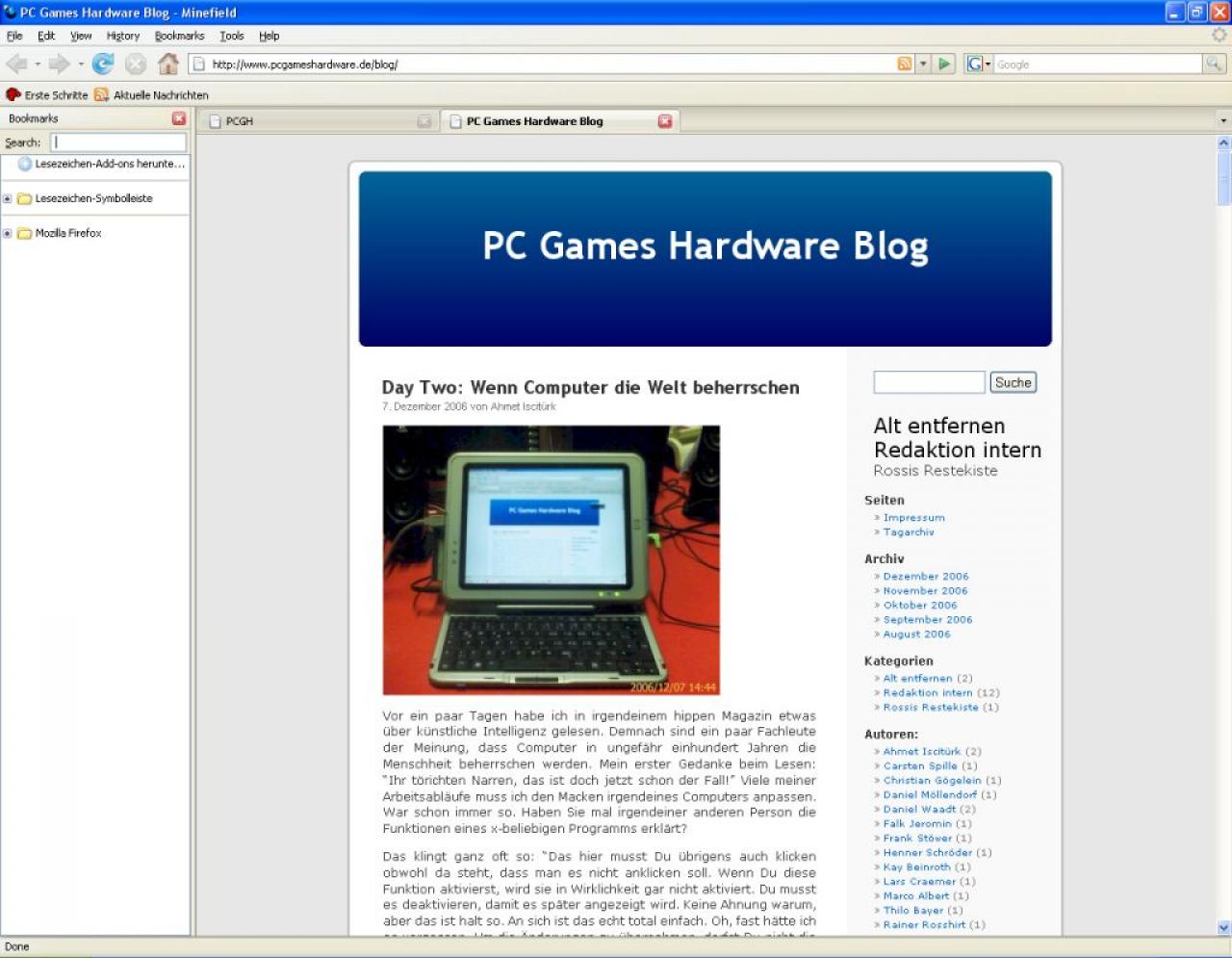The width and height of the screenshot is (1232, 958).
Task: Open the August 2006 archive
Action: (x=917, y=634)
